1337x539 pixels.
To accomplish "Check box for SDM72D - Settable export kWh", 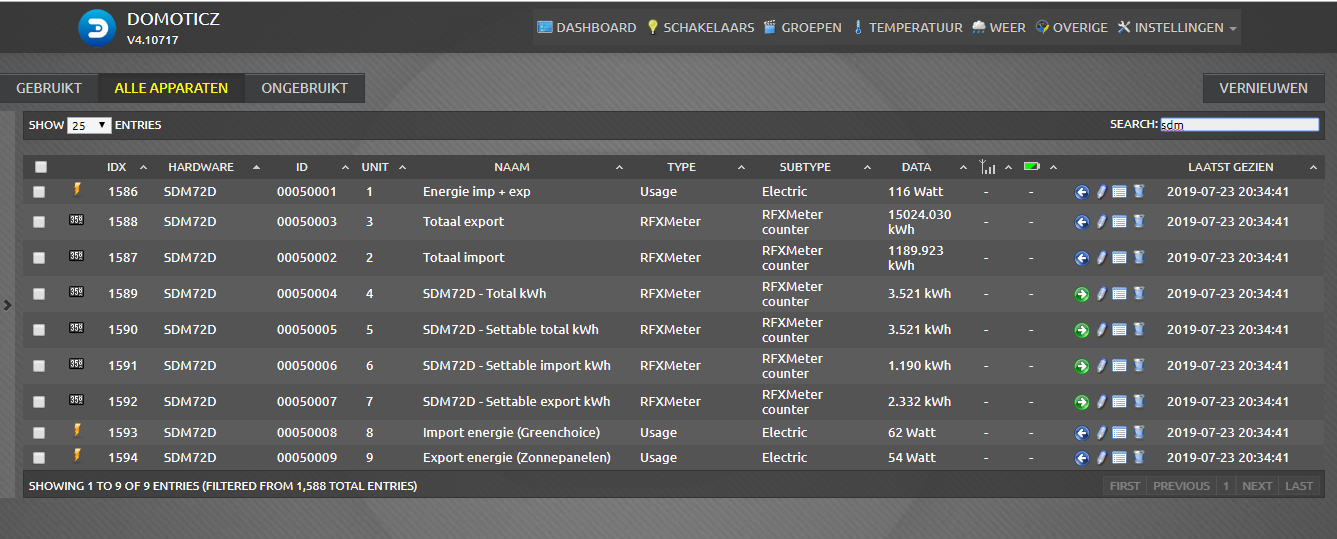I will tap(39, 402).
